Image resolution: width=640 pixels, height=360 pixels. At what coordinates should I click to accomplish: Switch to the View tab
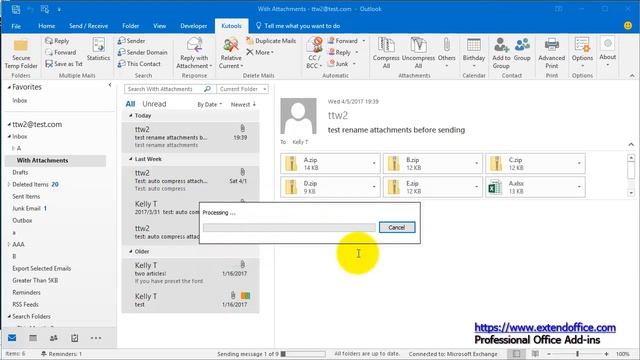(x=160, y=26)
